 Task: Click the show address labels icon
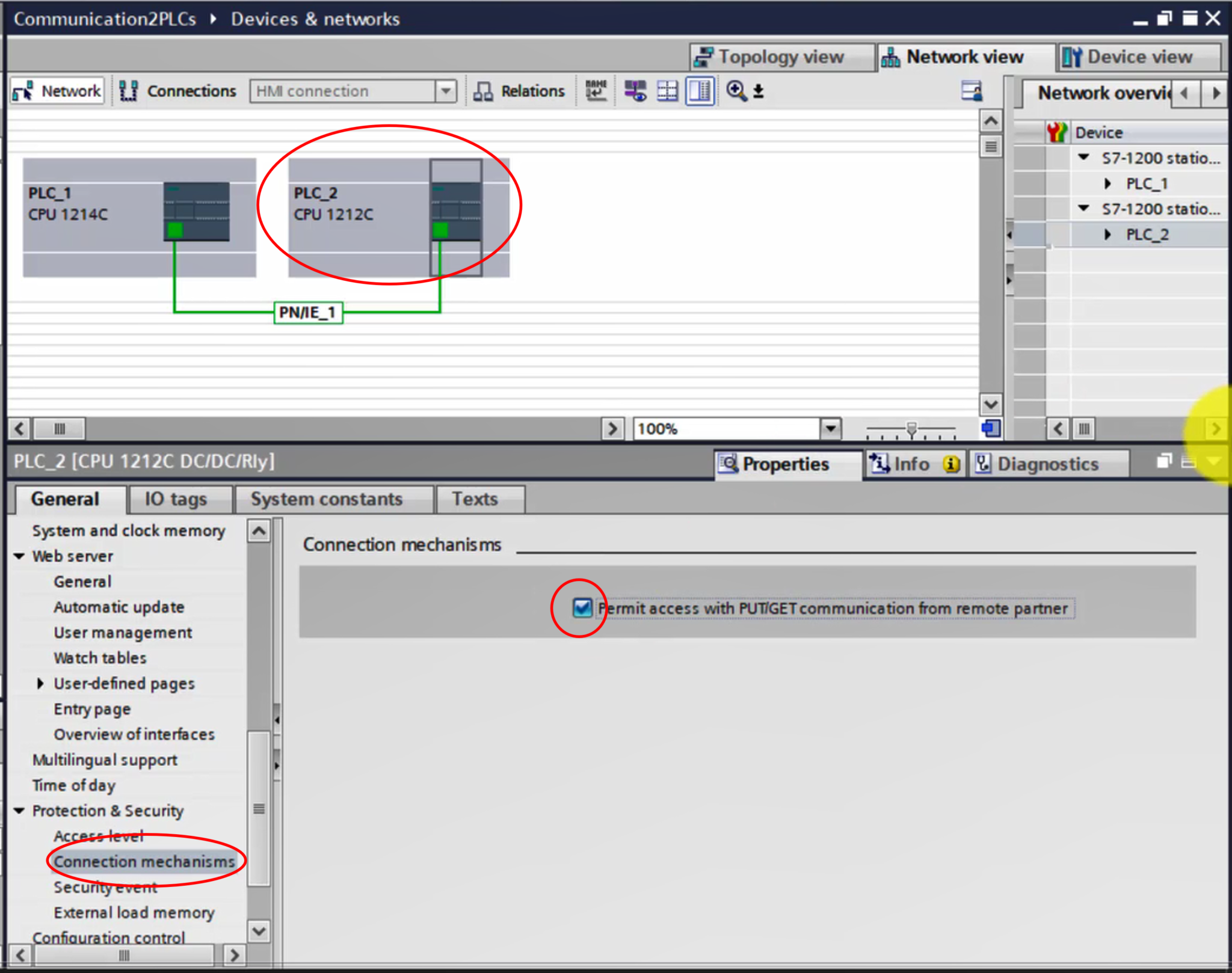coord(596,91)
